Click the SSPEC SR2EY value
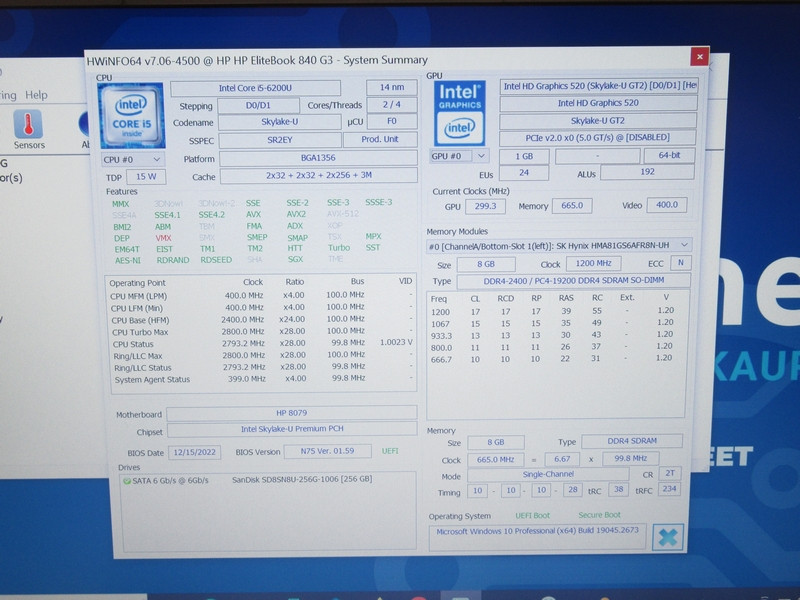This screenshot has height=600, width=800. pos(280,140)
